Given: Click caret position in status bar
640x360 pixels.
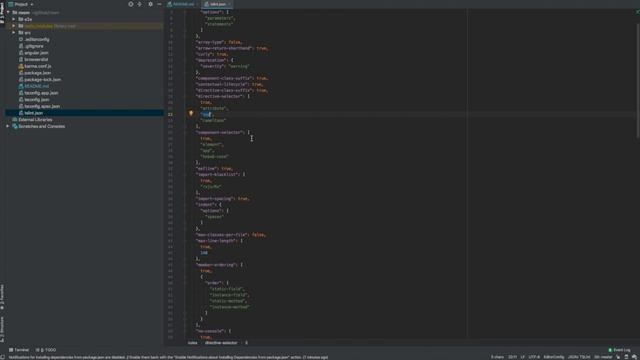Looking at the screenshot, I should (x=512, y=357).
